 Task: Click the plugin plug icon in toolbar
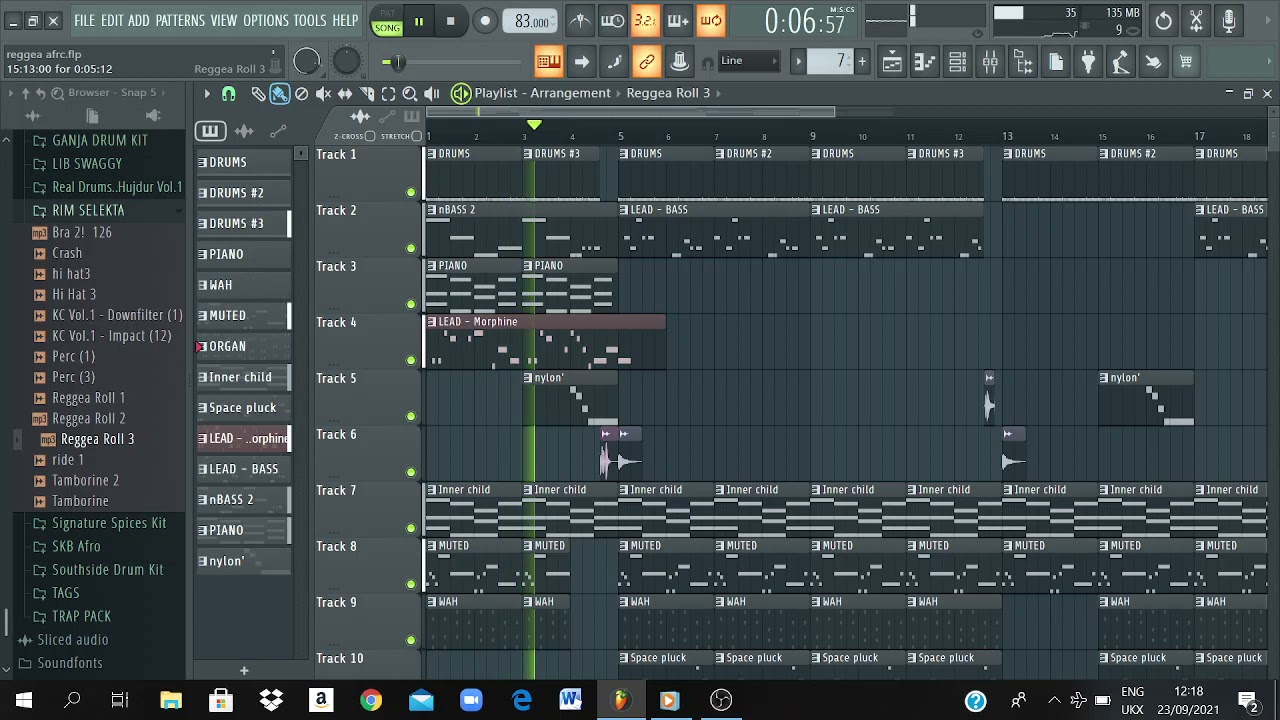coord(1088,62)
